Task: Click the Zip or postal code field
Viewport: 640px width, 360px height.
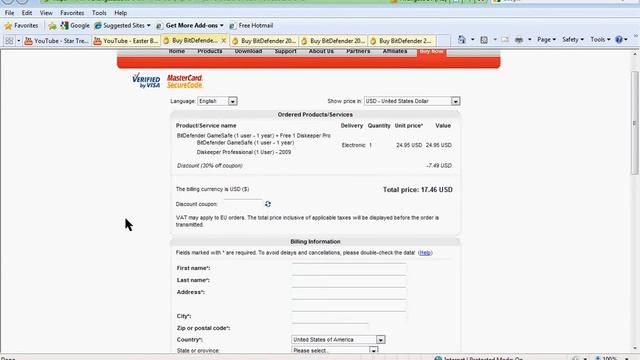Action: click(330, 328)
